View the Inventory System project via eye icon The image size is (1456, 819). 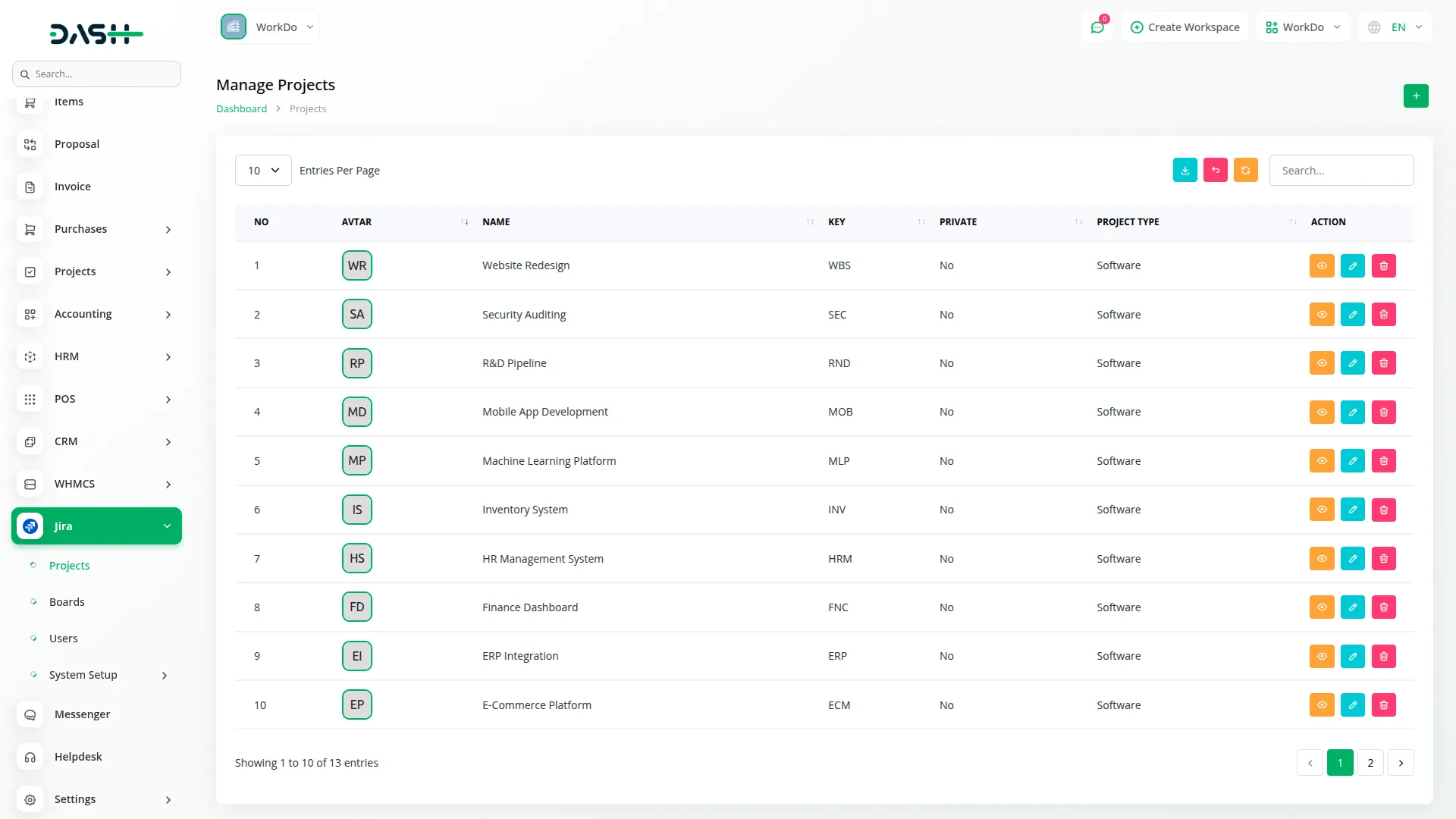click(1321, 510)
